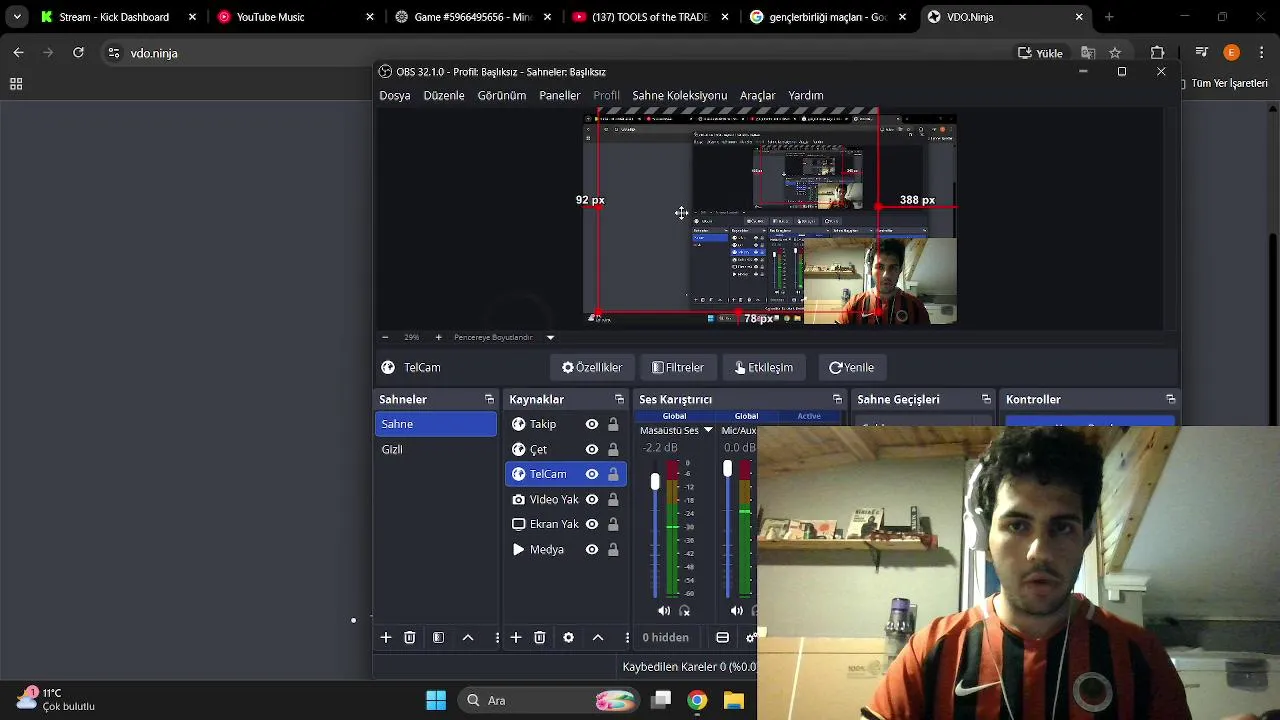1280x720 pixels.
Task: Adjust the Masaüstü Ses volume slider handle
Action: (655, 482)
